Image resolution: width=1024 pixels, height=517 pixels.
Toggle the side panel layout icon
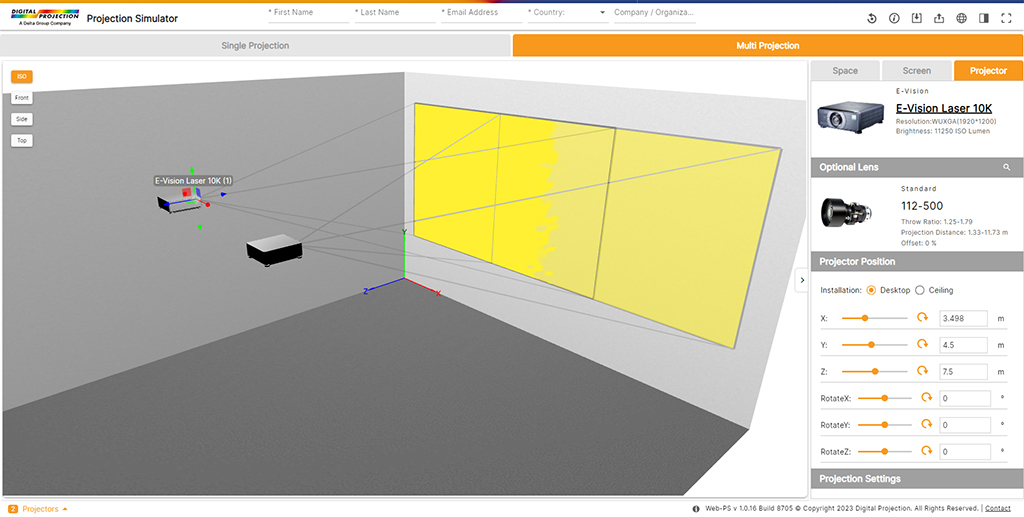(x=984, y=18)
